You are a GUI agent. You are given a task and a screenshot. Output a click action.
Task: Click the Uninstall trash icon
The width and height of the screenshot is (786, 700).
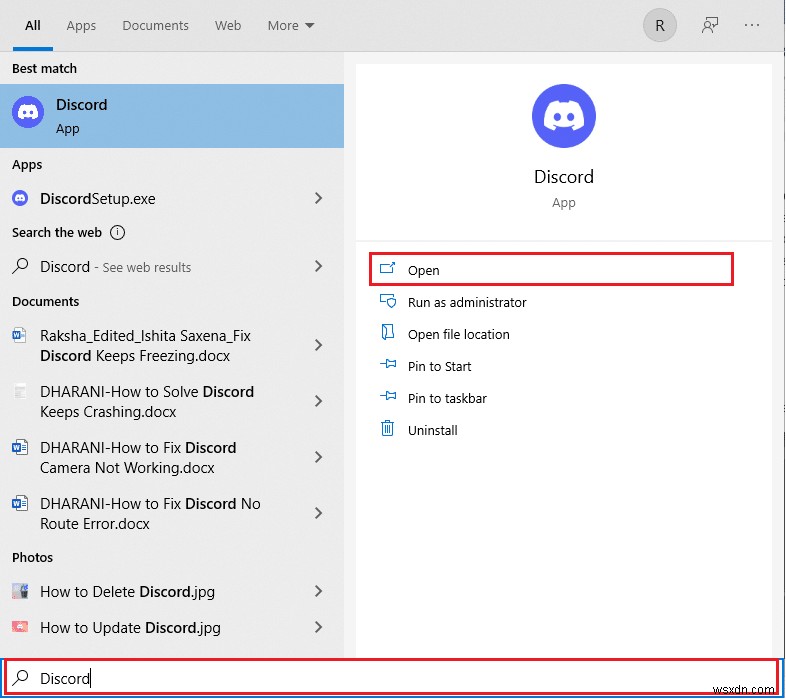tap(388, 429)
